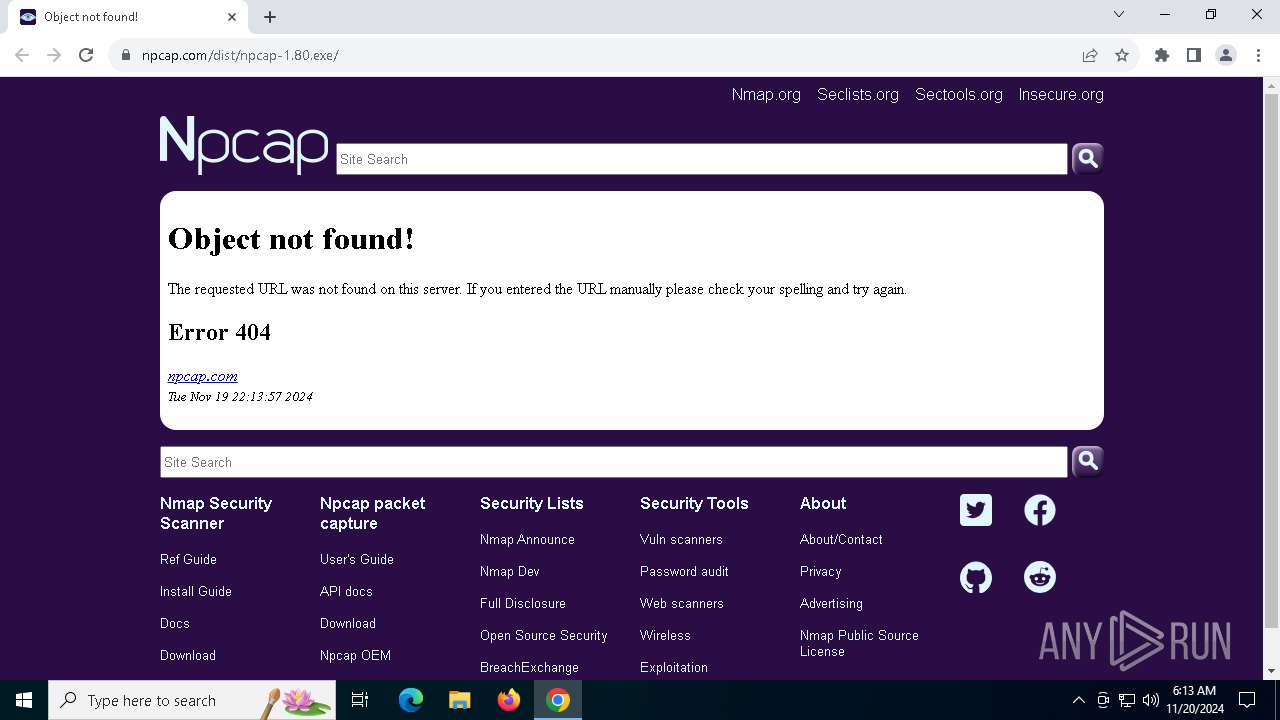
Task: Open Vuln scanners link
Action: (681, 539)
